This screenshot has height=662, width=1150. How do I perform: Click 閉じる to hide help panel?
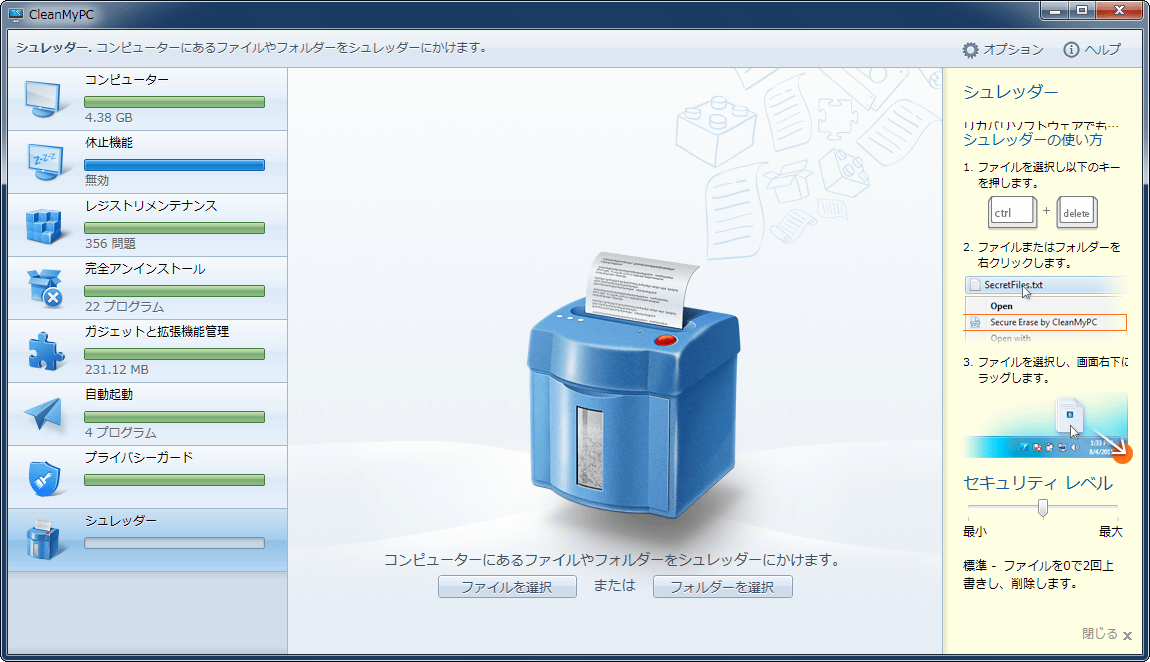[1099, 634]
